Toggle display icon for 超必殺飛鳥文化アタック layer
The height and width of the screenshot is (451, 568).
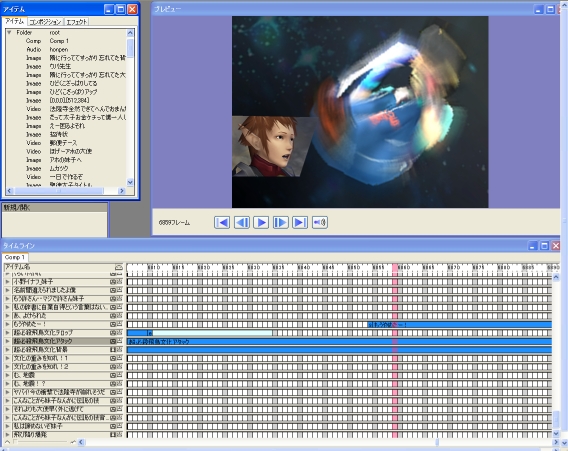113,341
